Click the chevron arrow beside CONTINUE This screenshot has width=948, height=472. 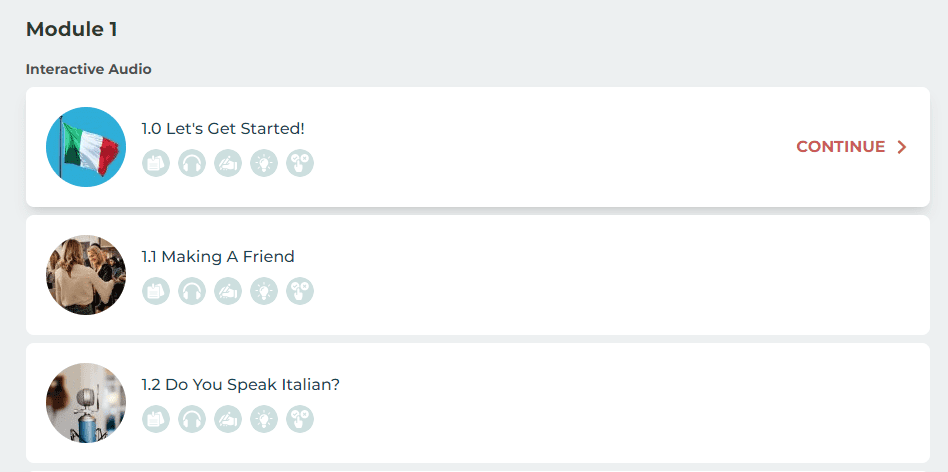901,147
